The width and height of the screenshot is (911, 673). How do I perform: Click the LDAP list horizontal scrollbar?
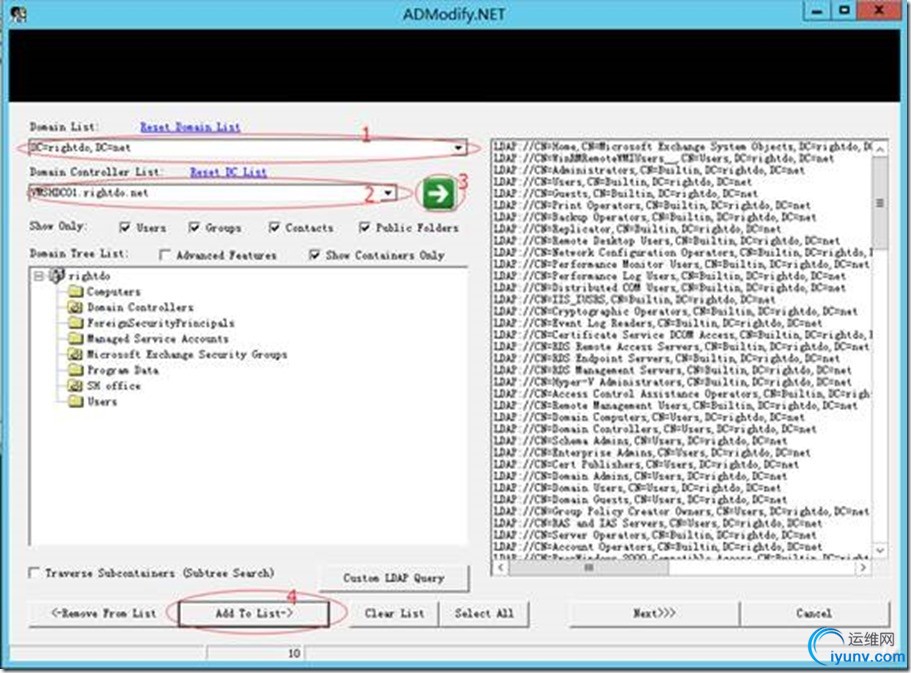682,567
